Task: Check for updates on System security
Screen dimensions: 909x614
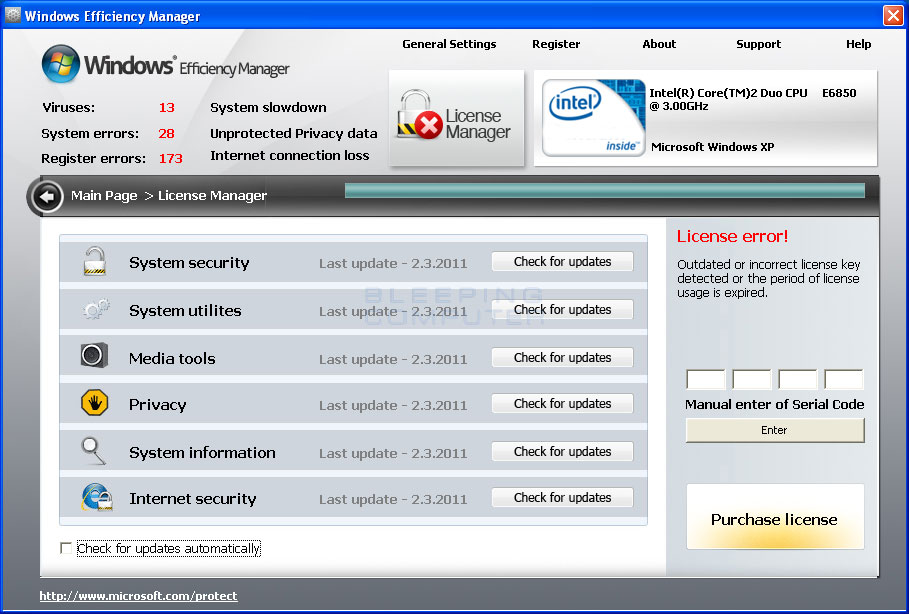Action: 562,261
